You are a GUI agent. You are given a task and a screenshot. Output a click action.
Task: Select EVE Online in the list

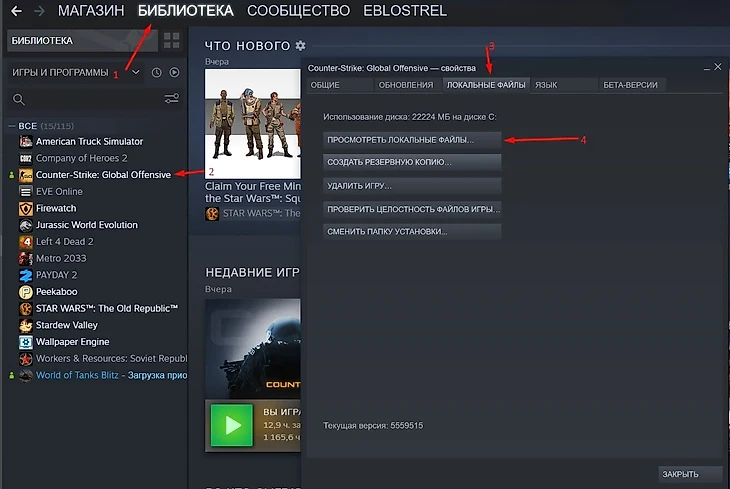tap(59, 191)
